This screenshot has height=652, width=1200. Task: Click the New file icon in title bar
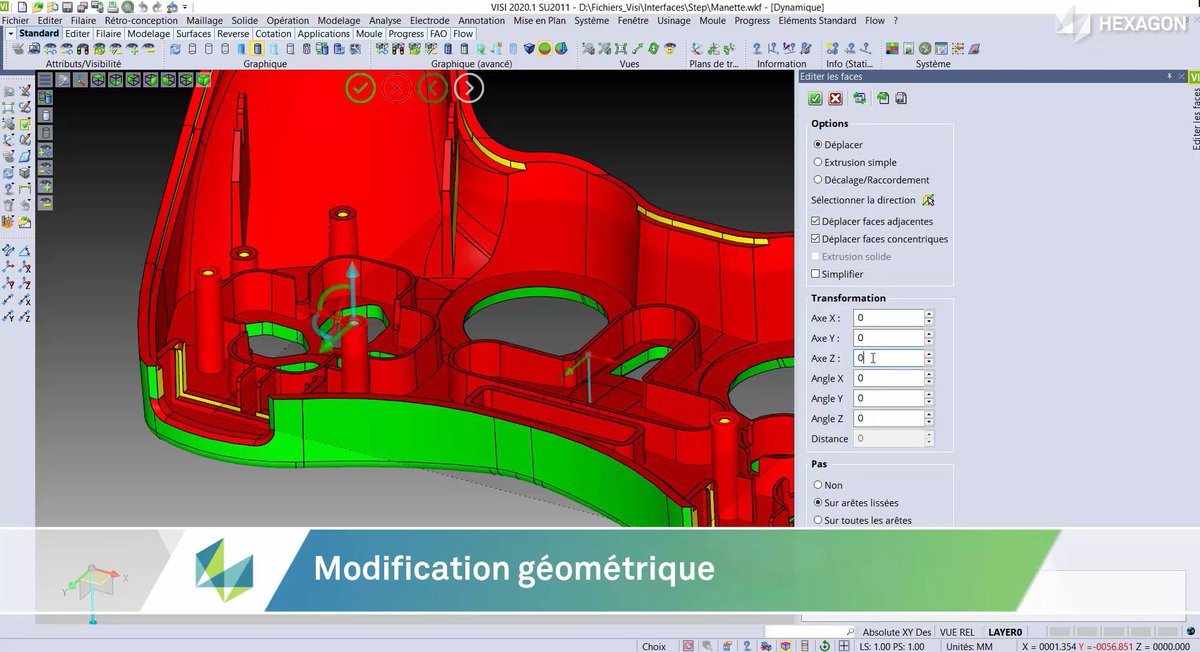pyautogui.click(x=22, y=7)
